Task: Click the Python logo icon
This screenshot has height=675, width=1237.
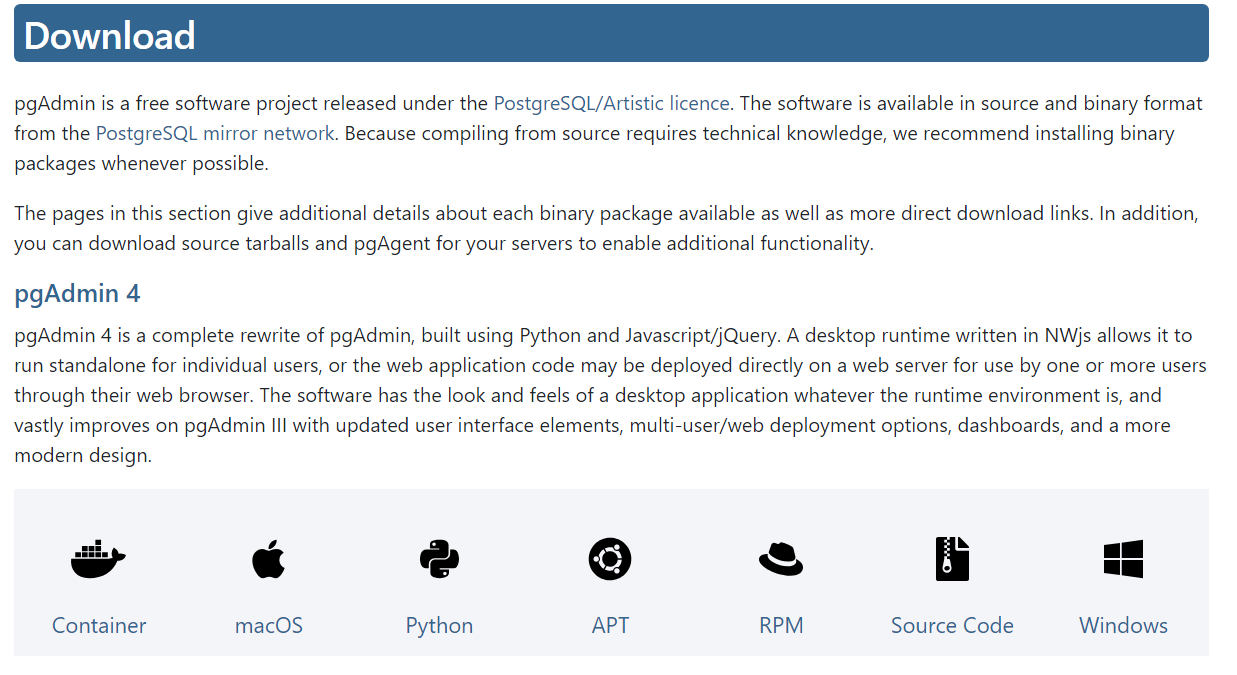Action: (439, 559)
